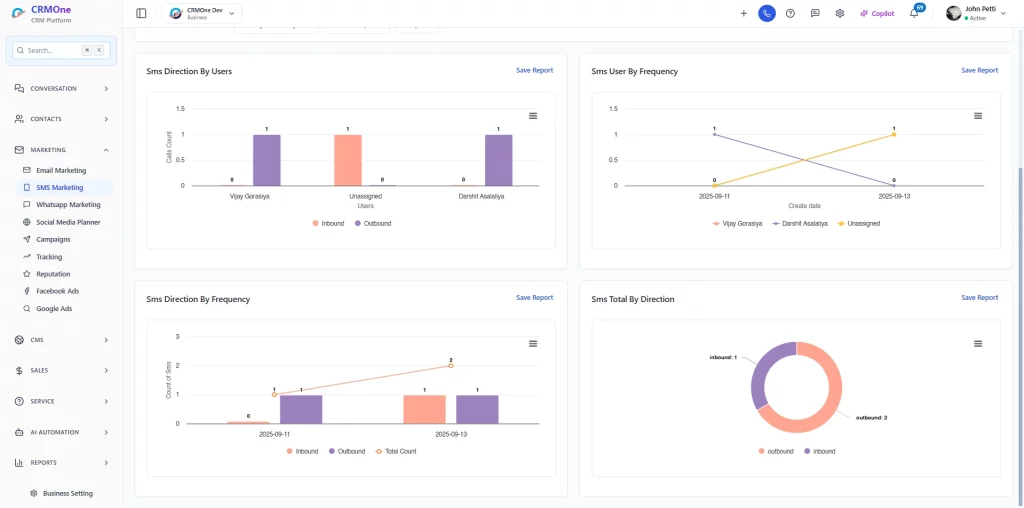Click the Service question circle icon
Image resolution: width=1024 pixels, height=508 pixels.
click(19, 401)
